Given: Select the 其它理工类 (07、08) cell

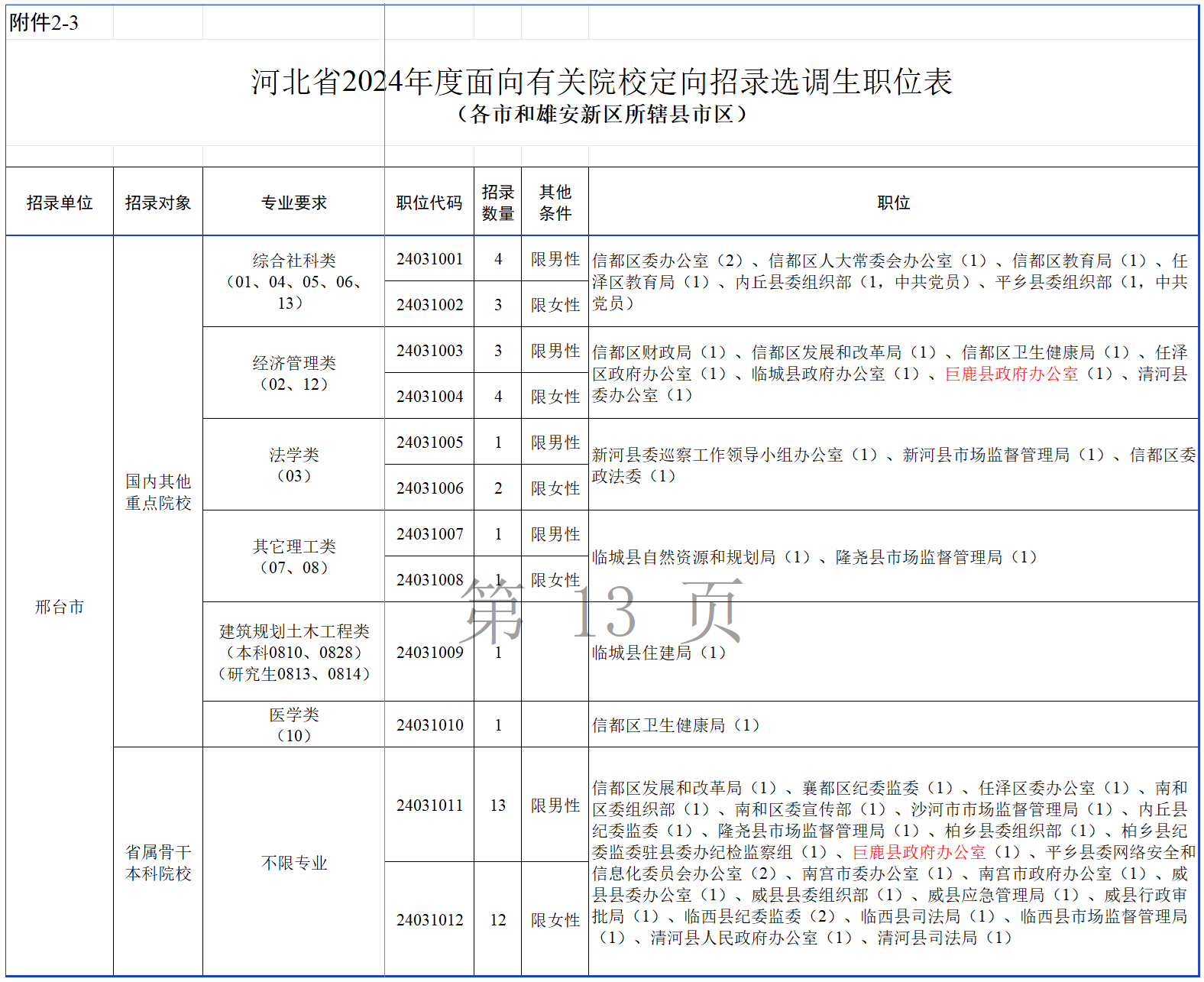Looking at the screenshot, I should [294, 557].
